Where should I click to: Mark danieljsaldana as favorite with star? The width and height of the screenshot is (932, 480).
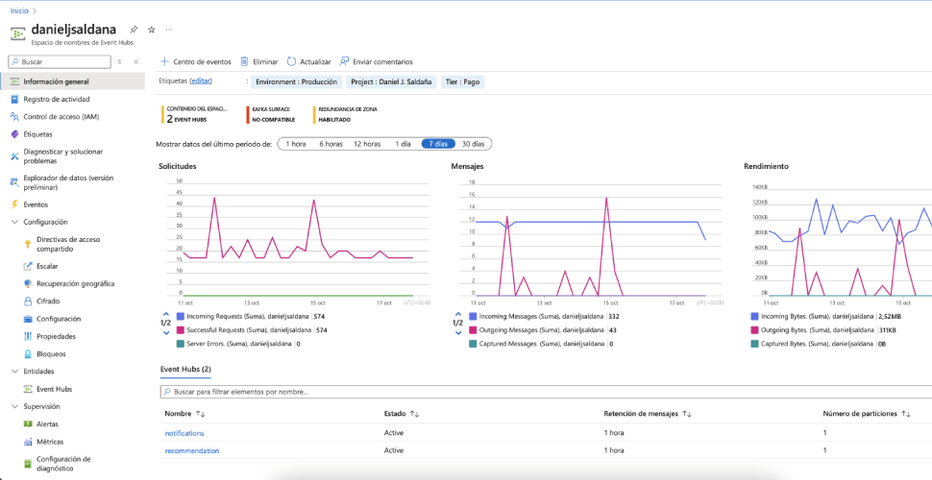151,29
